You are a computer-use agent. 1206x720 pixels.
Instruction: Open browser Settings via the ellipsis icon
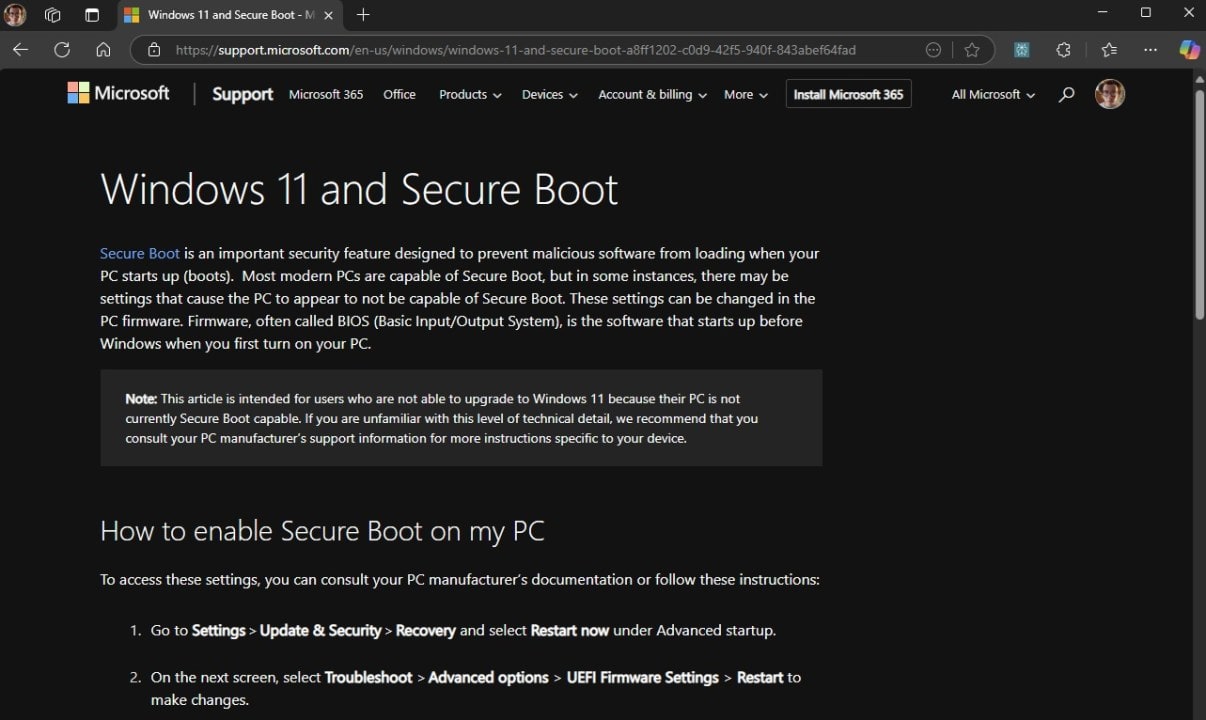click(1150, 49)
